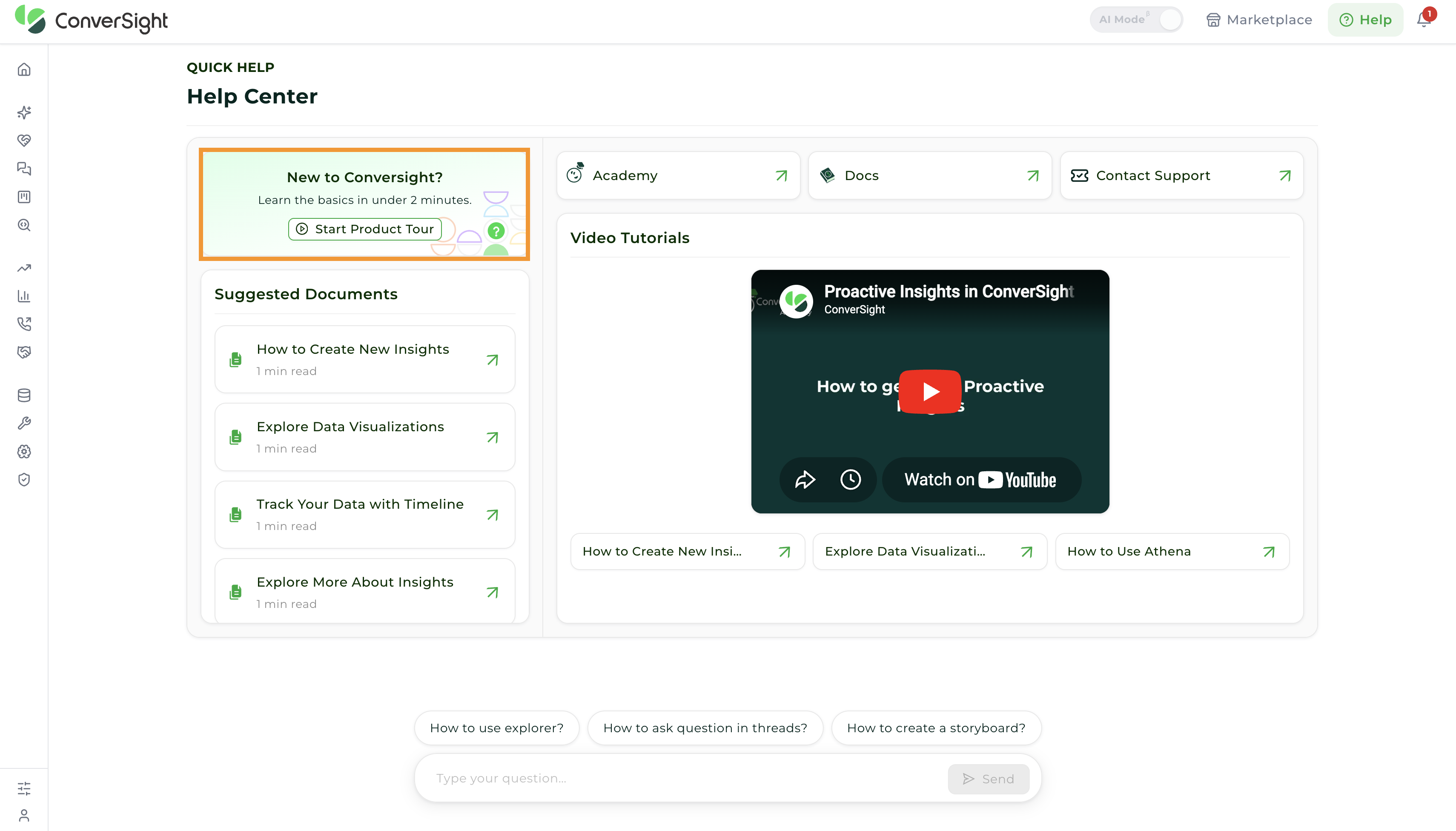Open How to Create New Insi... video link
This screenshot has width=1456, height=831.
[687, 551]
